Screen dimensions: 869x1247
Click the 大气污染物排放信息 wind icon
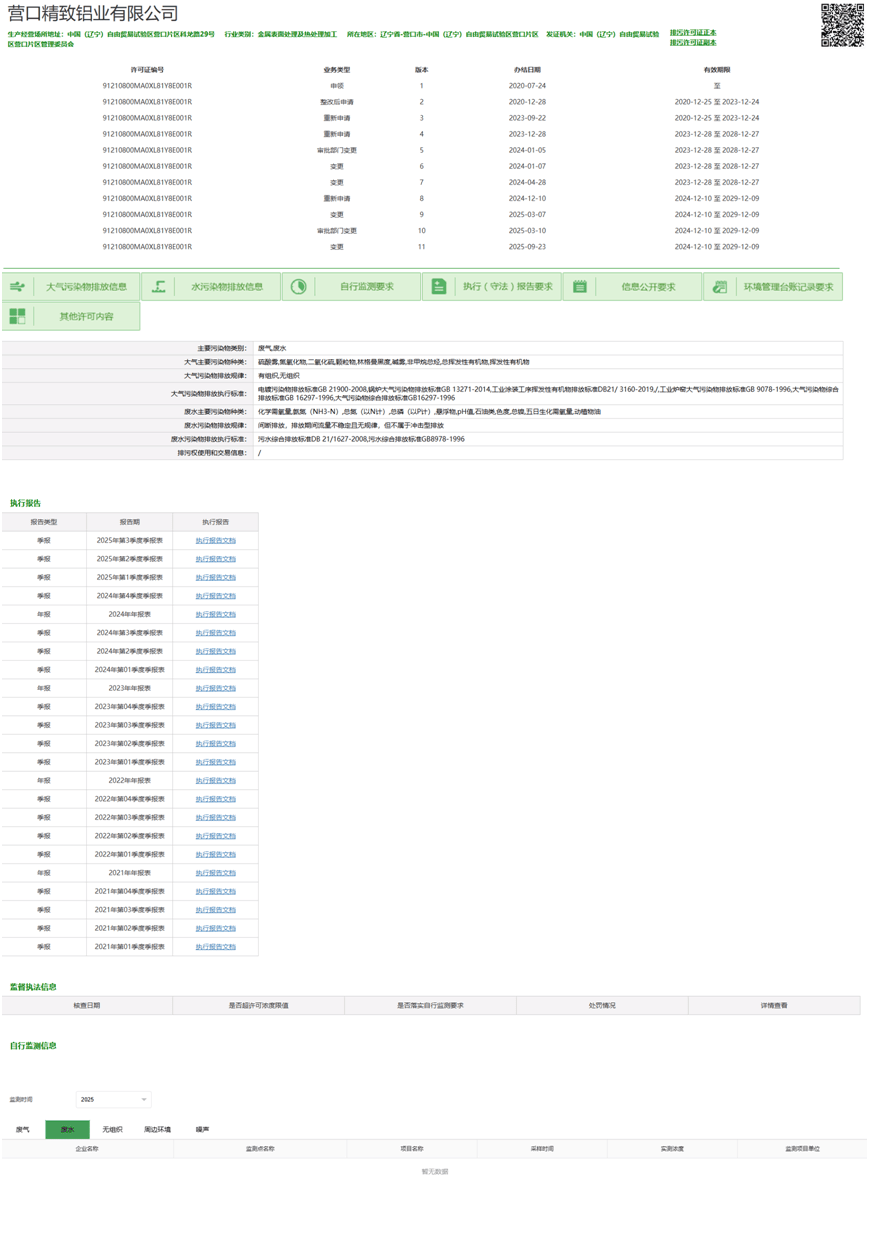point(18,287)
